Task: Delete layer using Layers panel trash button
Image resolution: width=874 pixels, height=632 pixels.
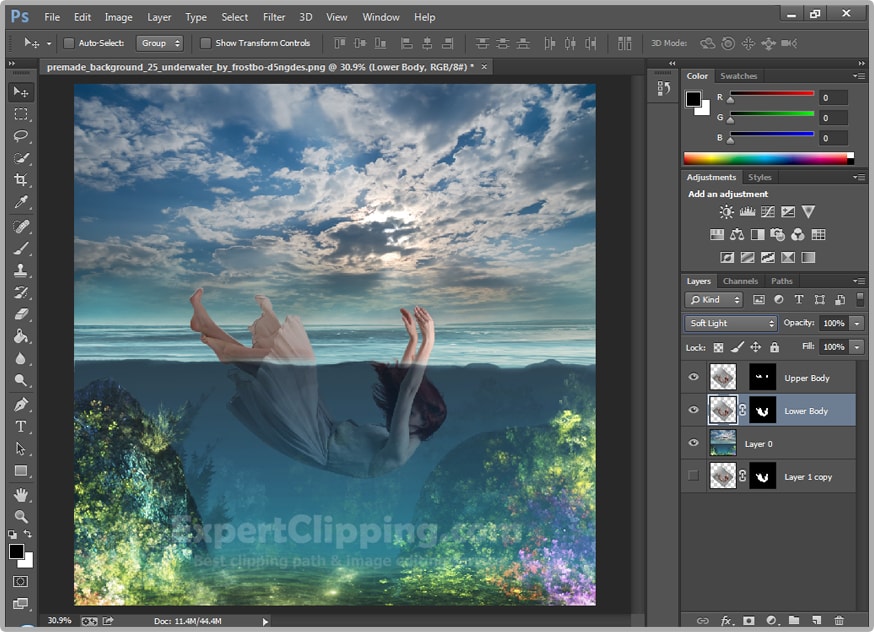Action: 838,620
